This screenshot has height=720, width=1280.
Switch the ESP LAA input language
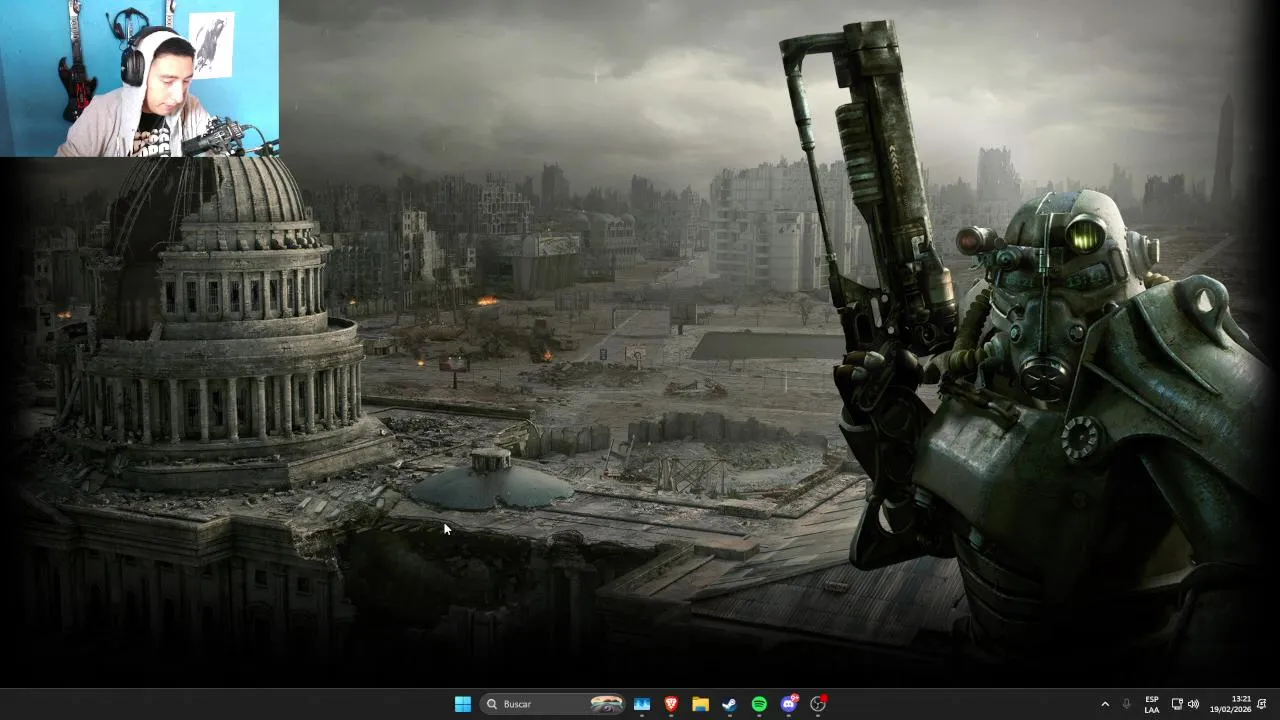[x=1152, y=704]
